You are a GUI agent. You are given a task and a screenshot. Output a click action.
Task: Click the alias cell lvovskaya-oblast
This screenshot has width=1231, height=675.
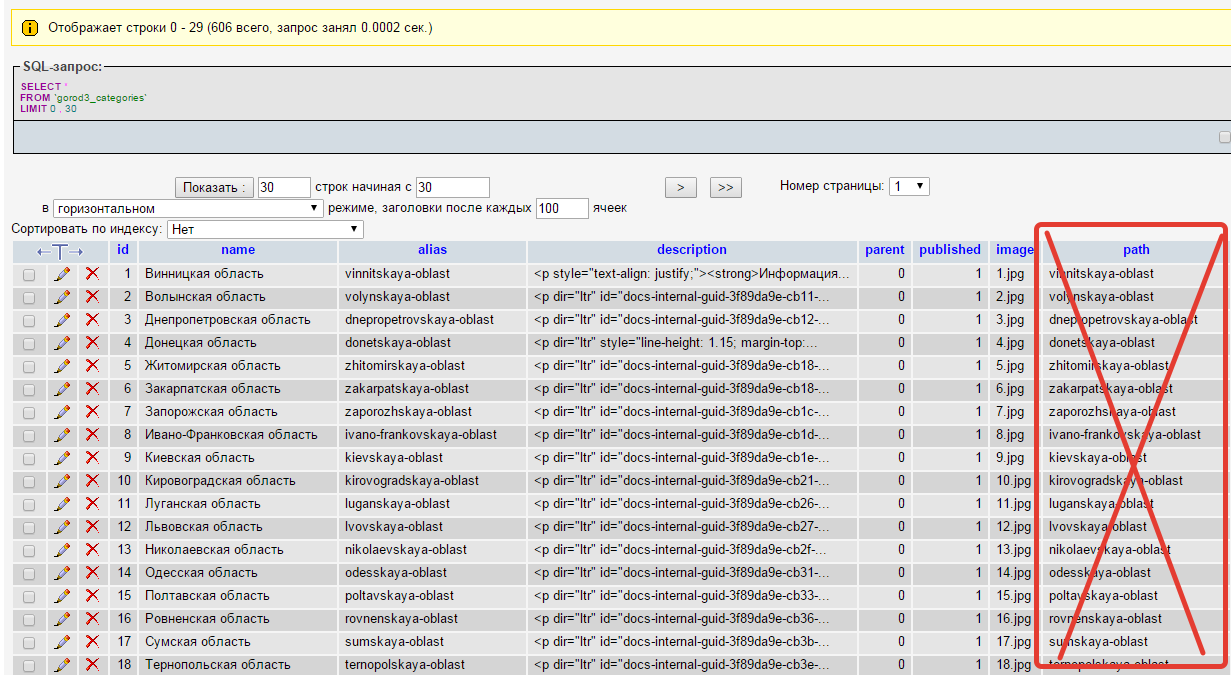tap(394, 527)
